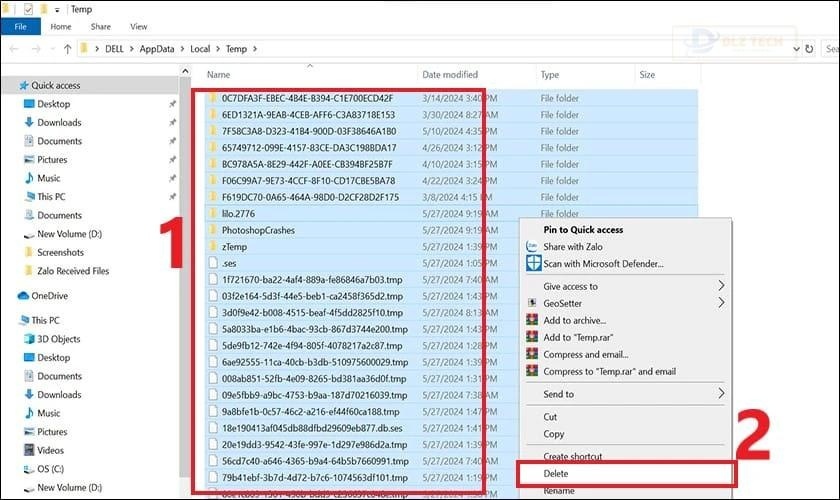Open Screenshots folder in sidebar
Viewport: 840px width, 500px height.
click(x=60, y=252)
